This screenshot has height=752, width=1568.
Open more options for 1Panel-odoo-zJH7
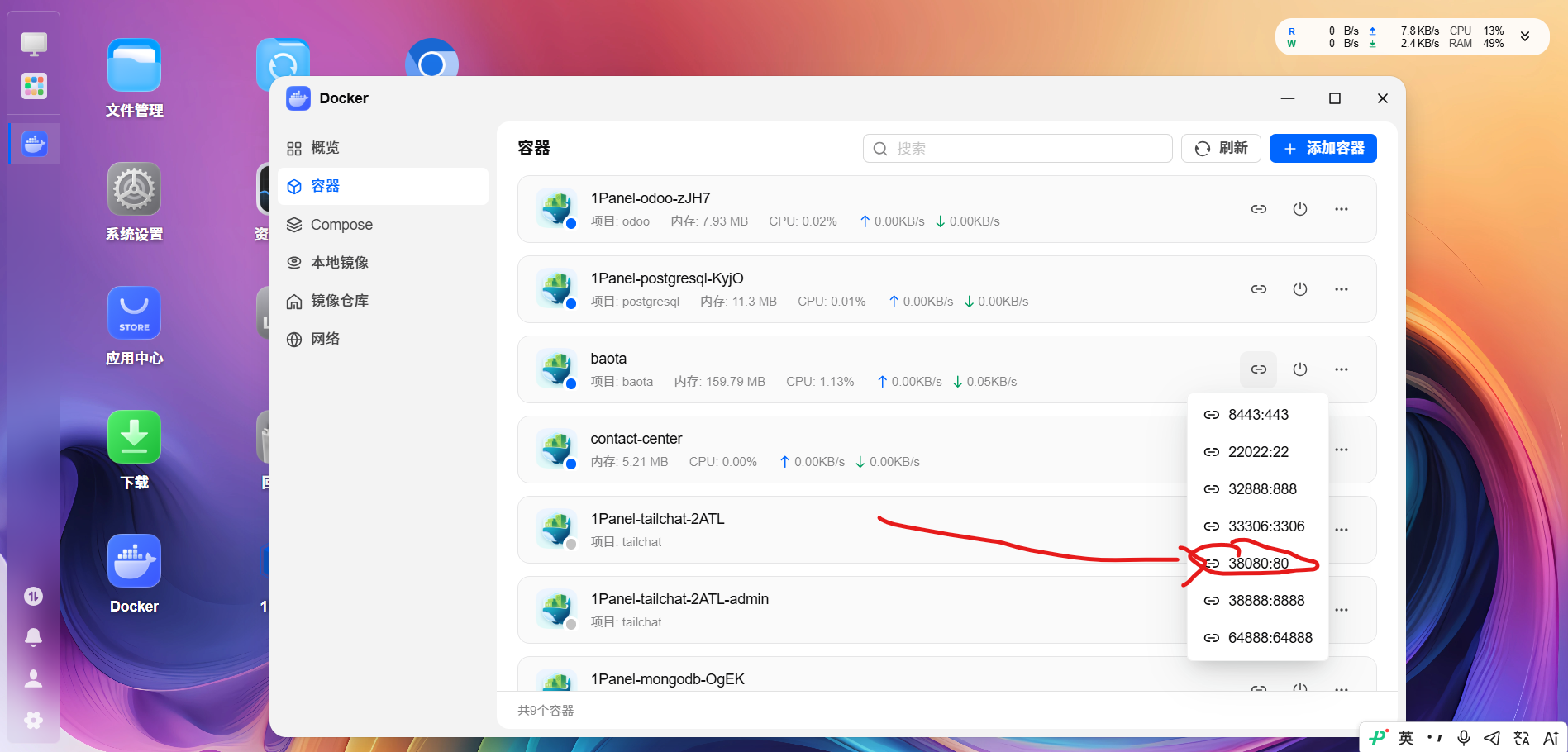[1342, 209]
